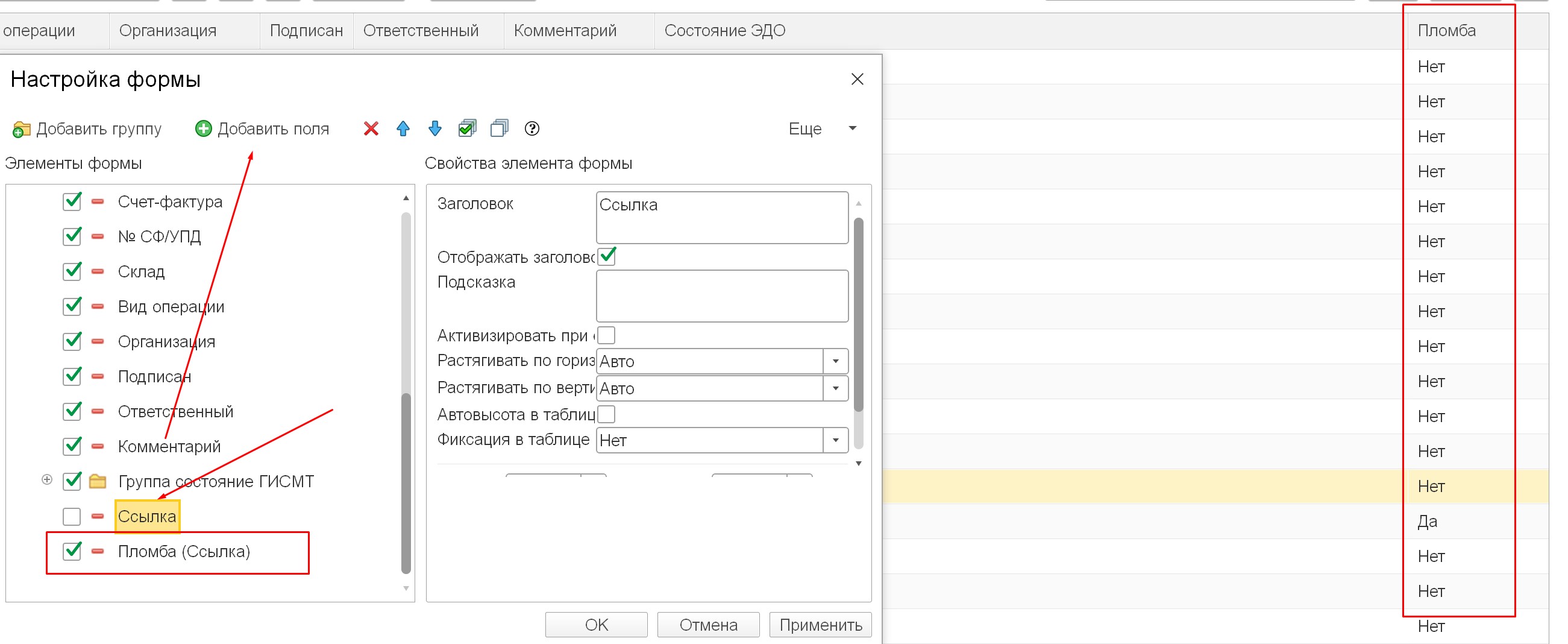Click red minus icon beside Счет-фактура
The width and height of the screenshot is (1568, 644).
[98, 201]
